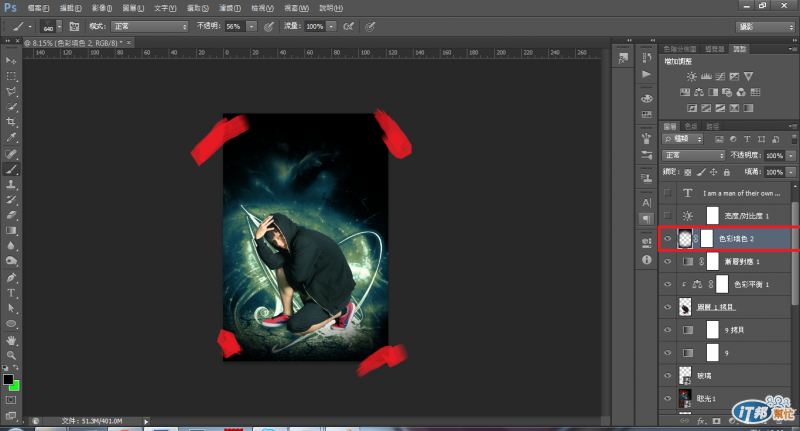800x431 pixels.
Task: Select the Eraser tool
Action: click(11, 215)
